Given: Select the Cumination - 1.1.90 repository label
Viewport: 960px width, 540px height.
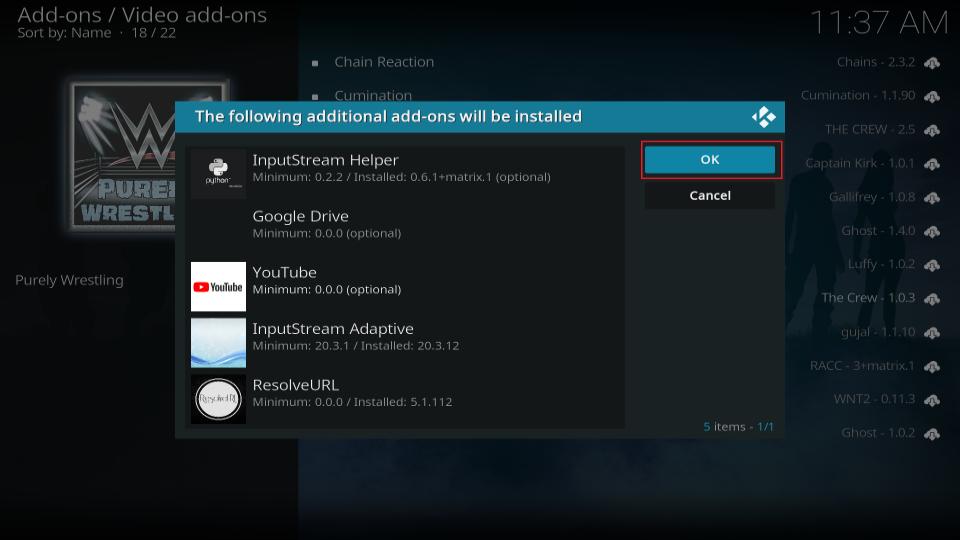Looking at the screenshot, I should pyautogui.click(x=858, y=96).
